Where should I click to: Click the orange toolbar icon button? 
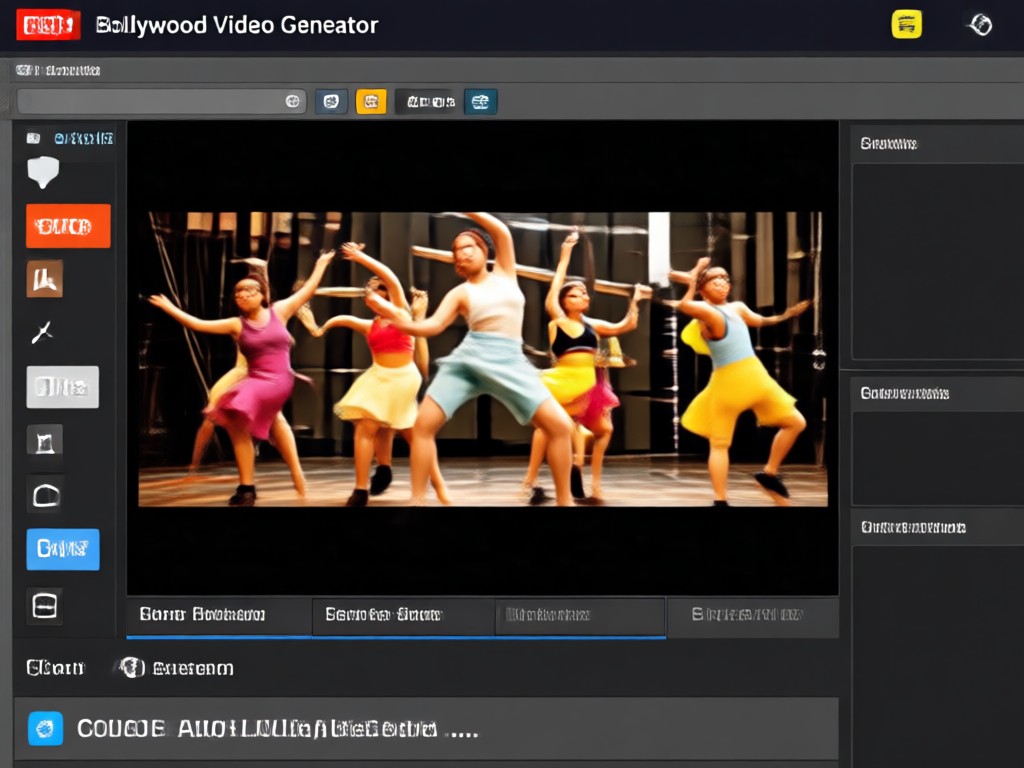tap(371, 101)
